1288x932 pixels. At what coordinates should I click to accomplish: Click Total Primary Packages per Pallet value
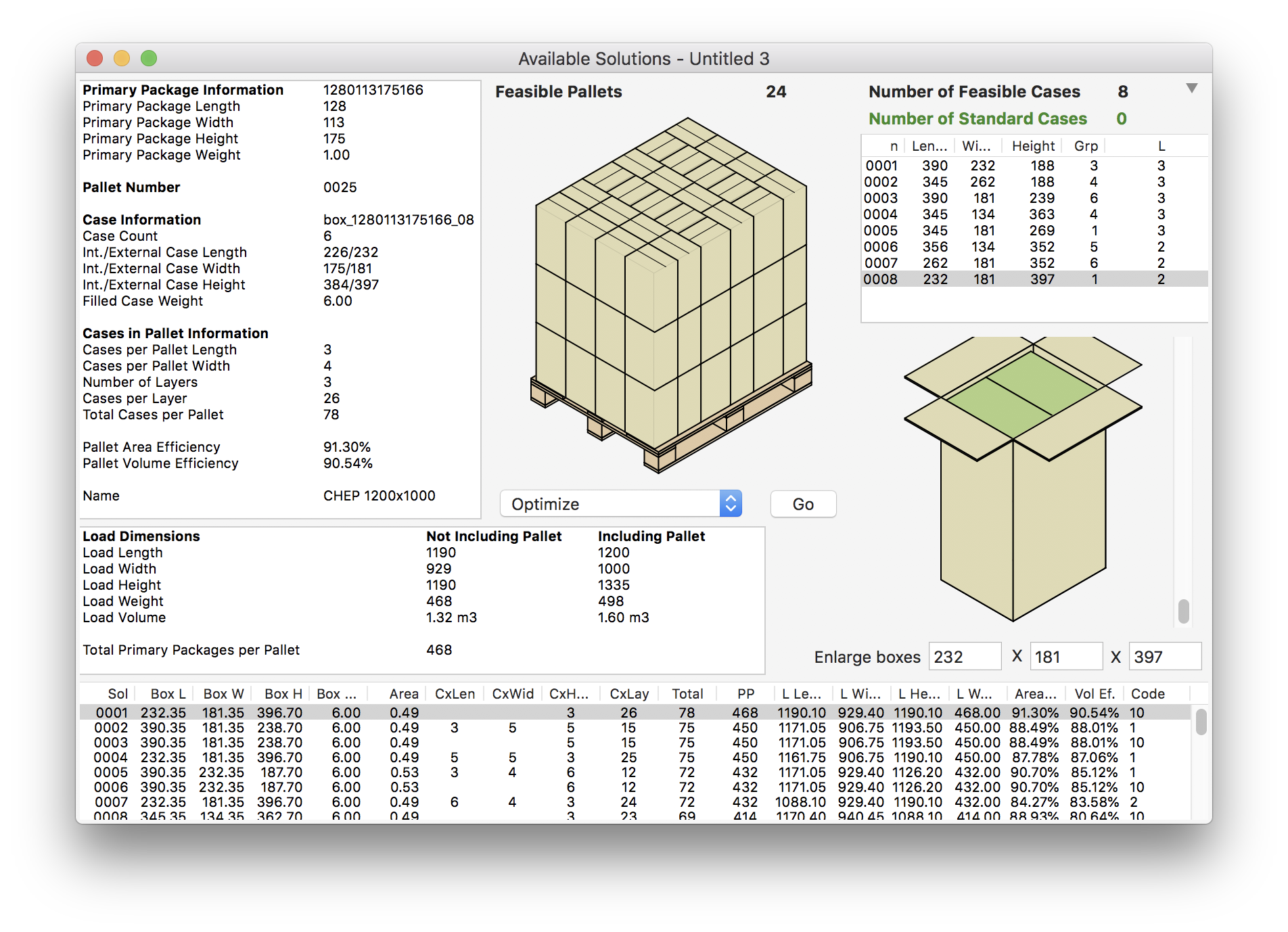point(439,650)
